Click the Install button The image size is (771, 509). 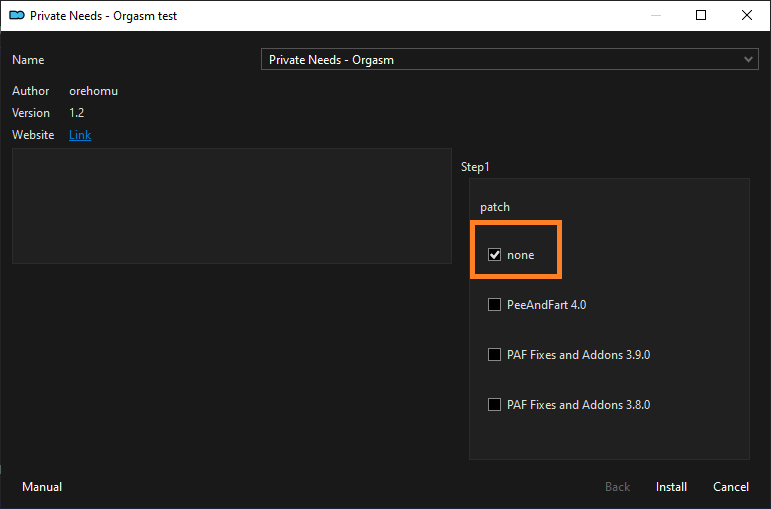tap(671, 487)
